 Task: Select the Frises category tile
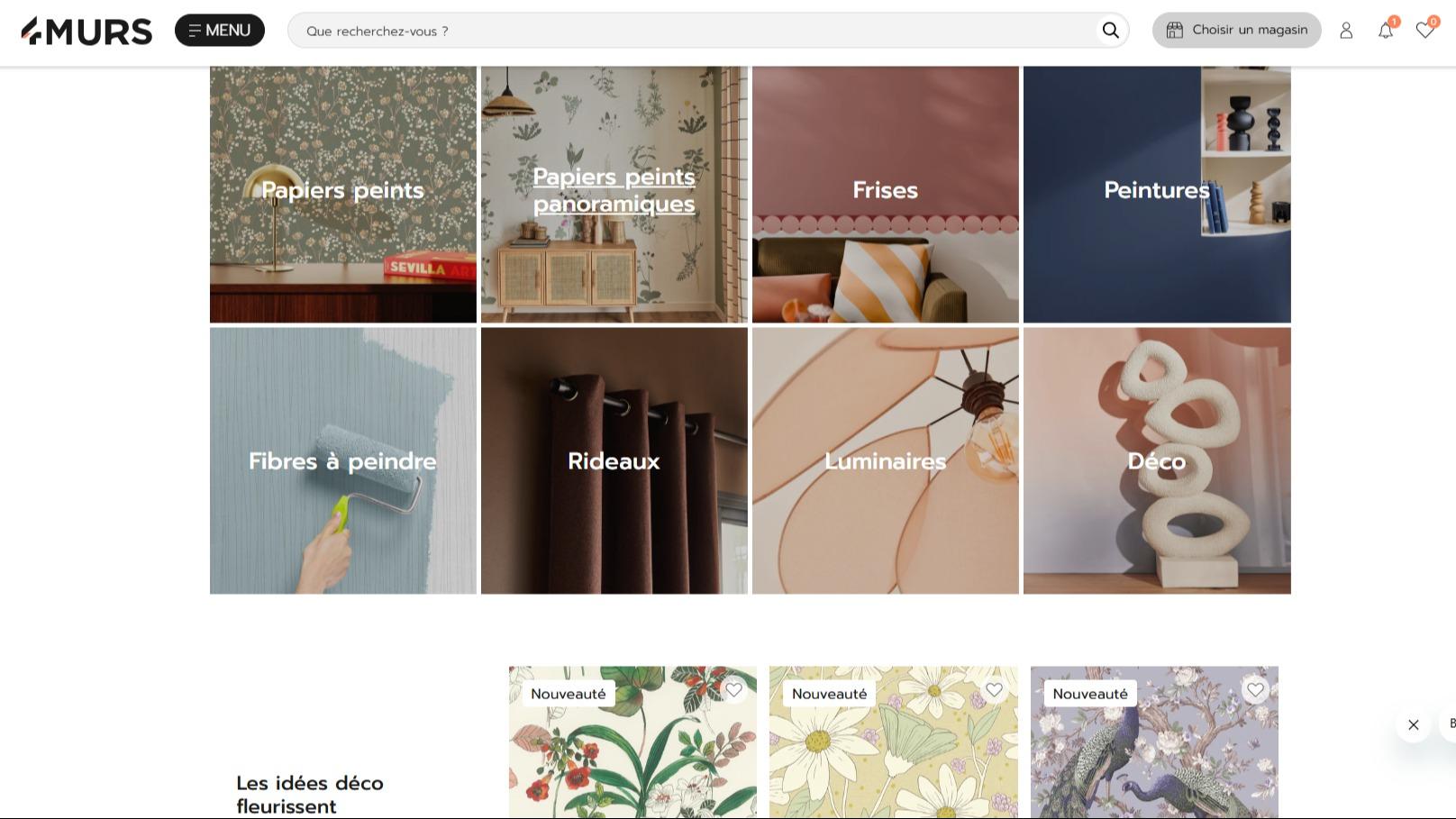click(886, 191)
